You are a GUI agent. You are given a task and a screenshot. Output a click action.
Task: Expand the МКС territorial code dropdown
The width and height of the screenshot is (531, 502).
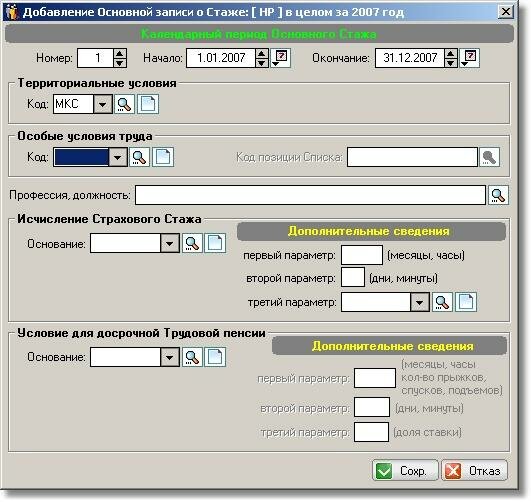[x=103, y=104]
